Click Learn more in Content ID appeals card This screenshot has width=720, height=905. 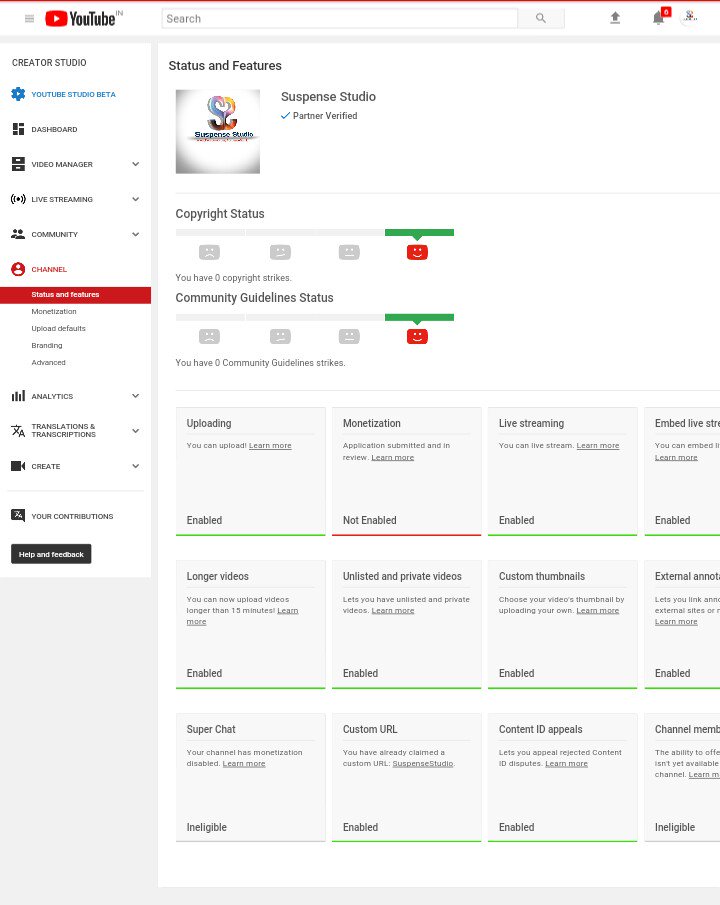point(566,764)
